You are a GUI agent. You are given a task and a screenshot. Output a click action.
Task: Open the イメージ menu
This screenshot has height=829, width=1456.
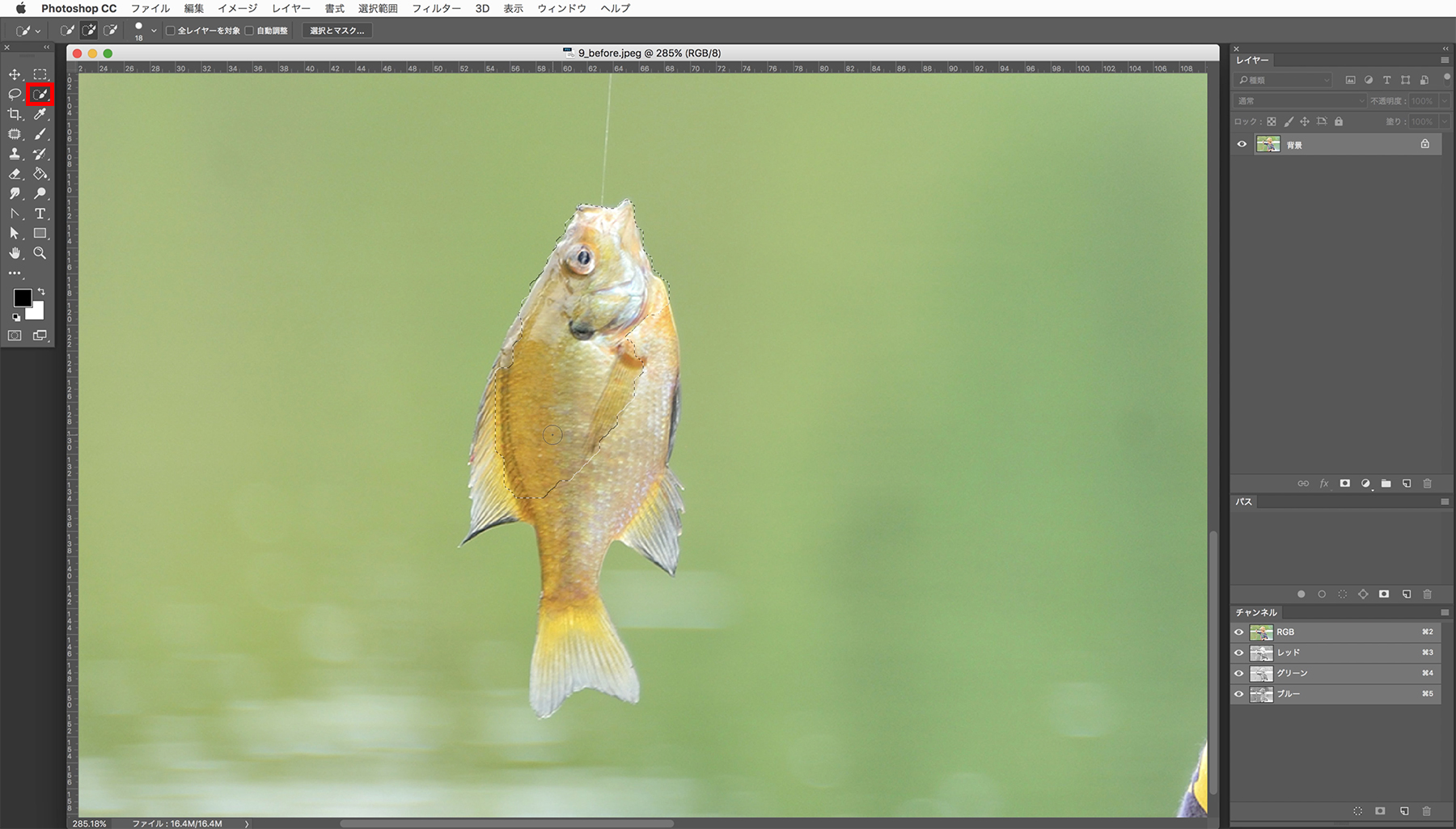tap(237, 8)
